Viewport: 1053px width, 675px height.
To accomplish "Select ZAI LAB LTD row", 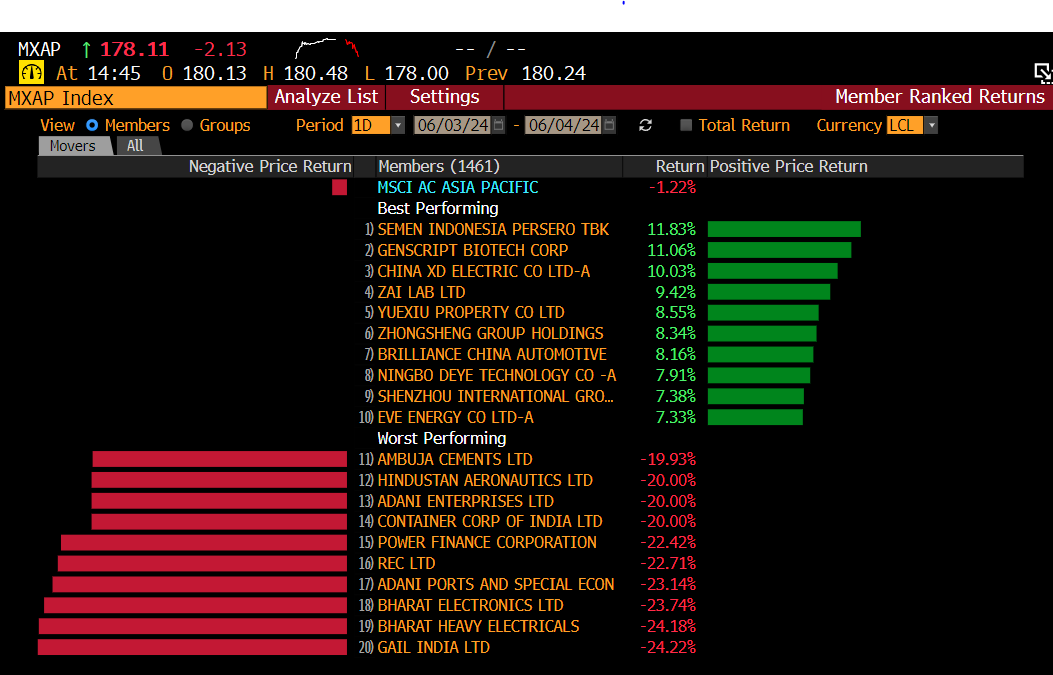I will [x=421, y=292].
